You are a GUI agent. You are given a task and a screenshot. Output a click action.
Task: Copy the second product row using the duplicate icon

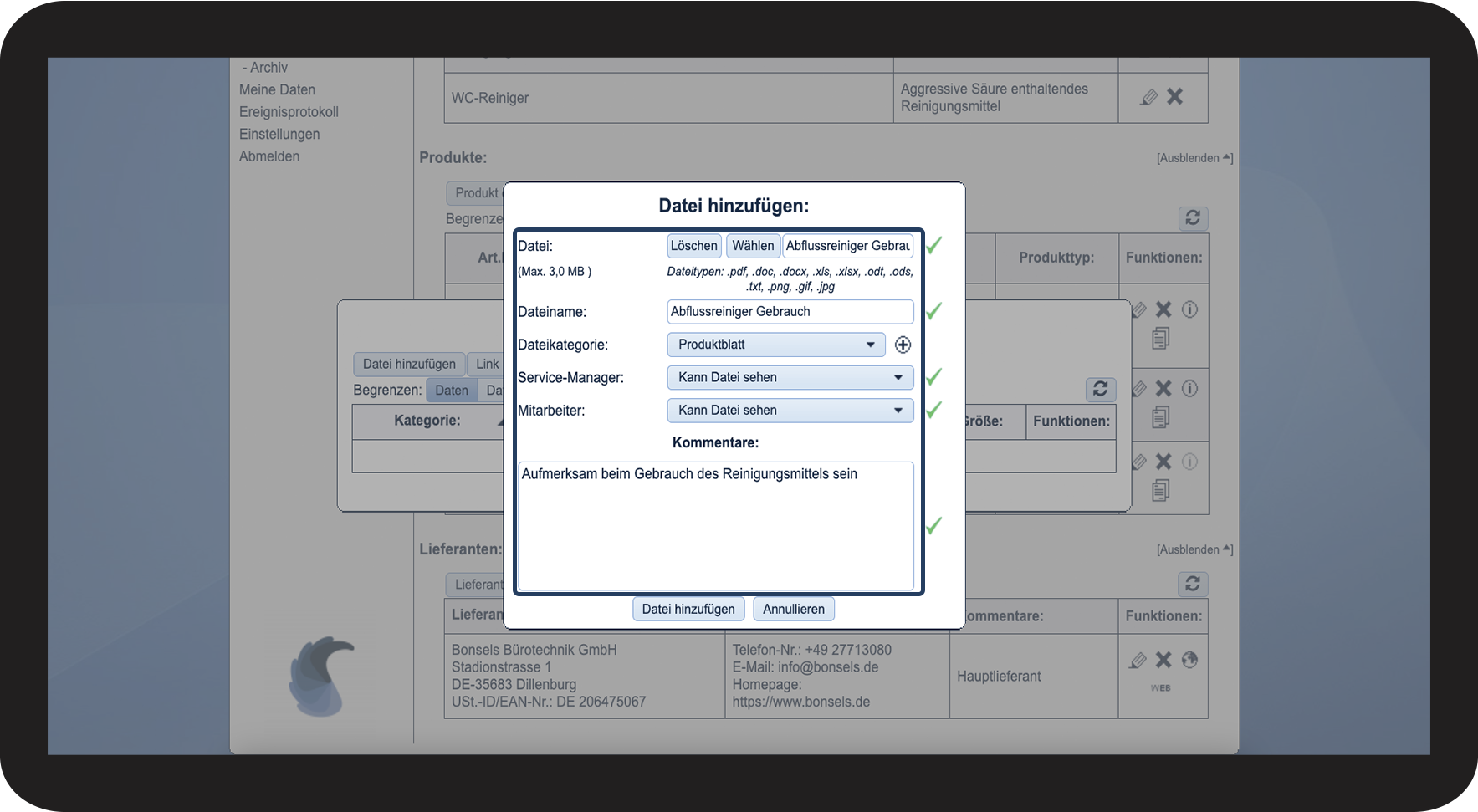tap(1160, 417)
